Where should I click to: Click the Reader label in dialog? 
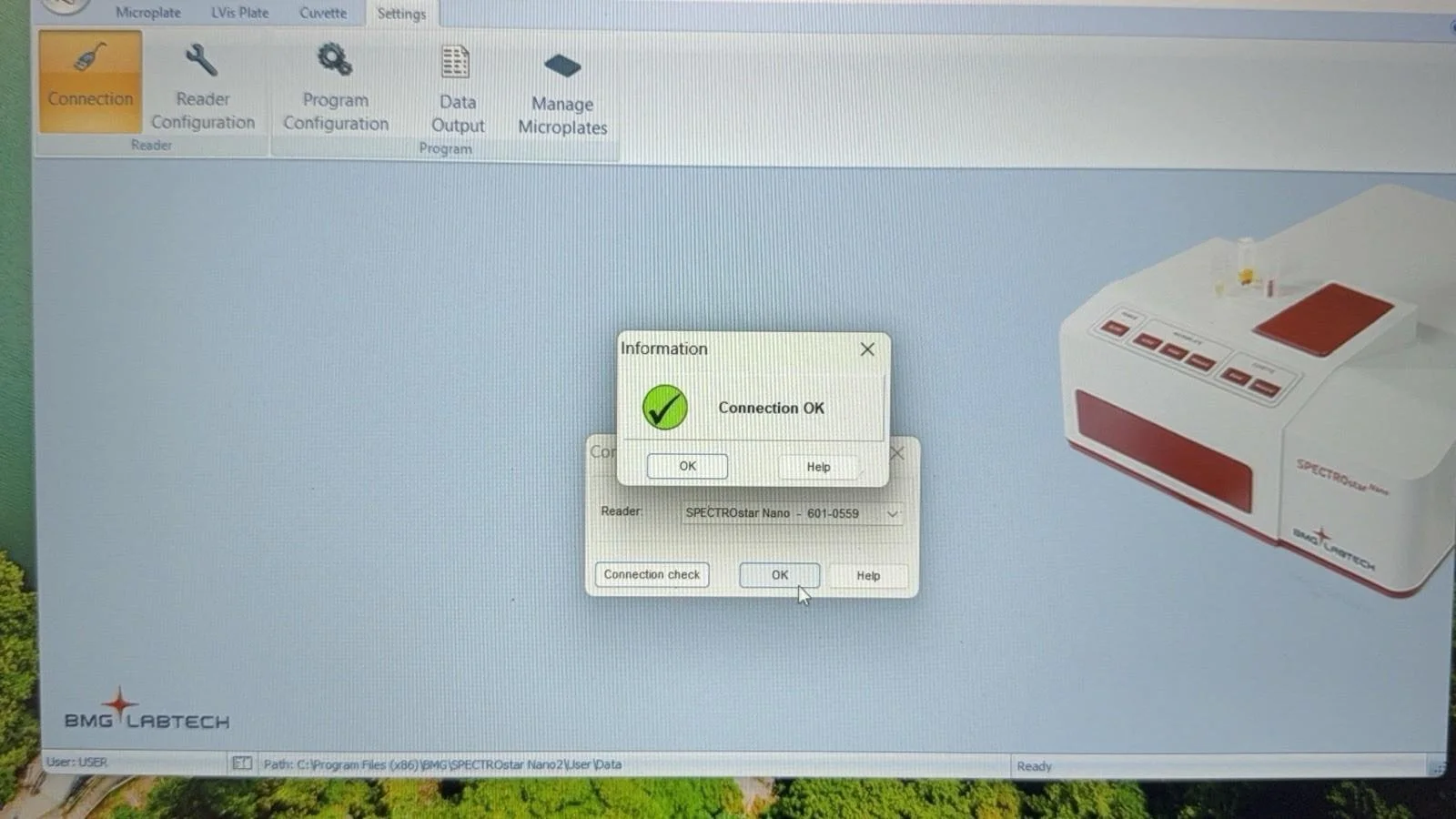(x=622, y=511)
